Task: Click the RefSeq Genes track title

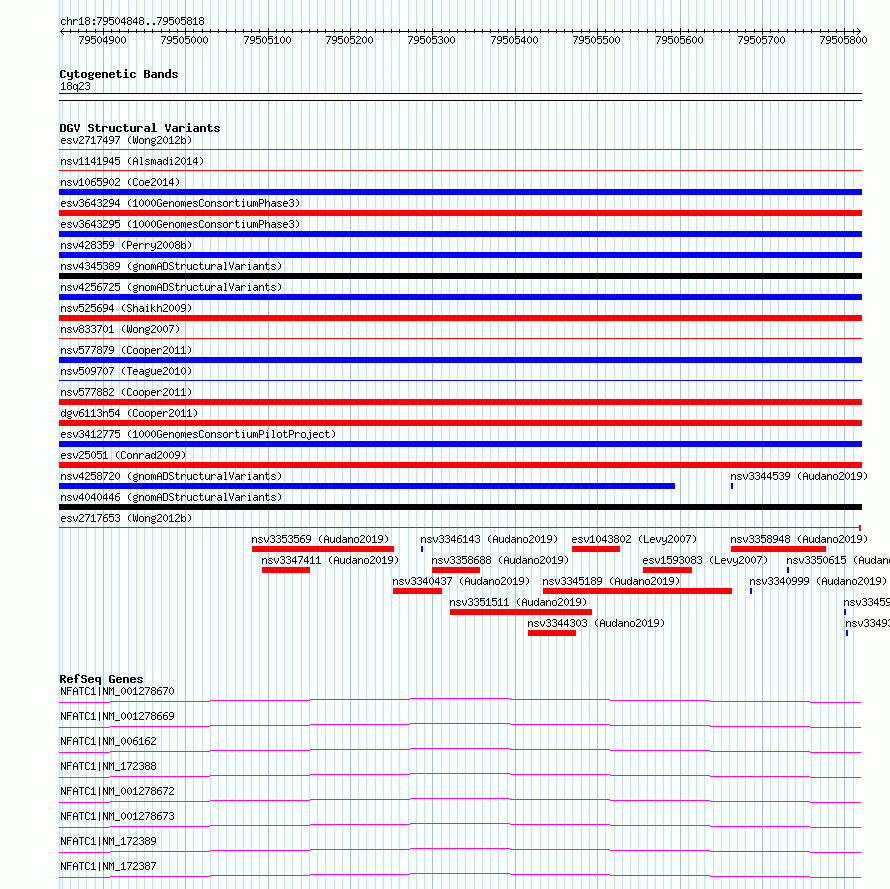Action: point(101,679)
